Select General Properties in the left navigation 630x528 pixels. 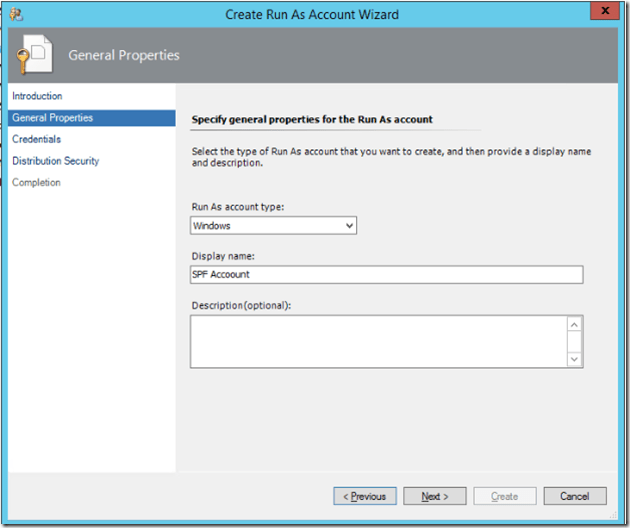pyautogui.click(x=52, y=118)
